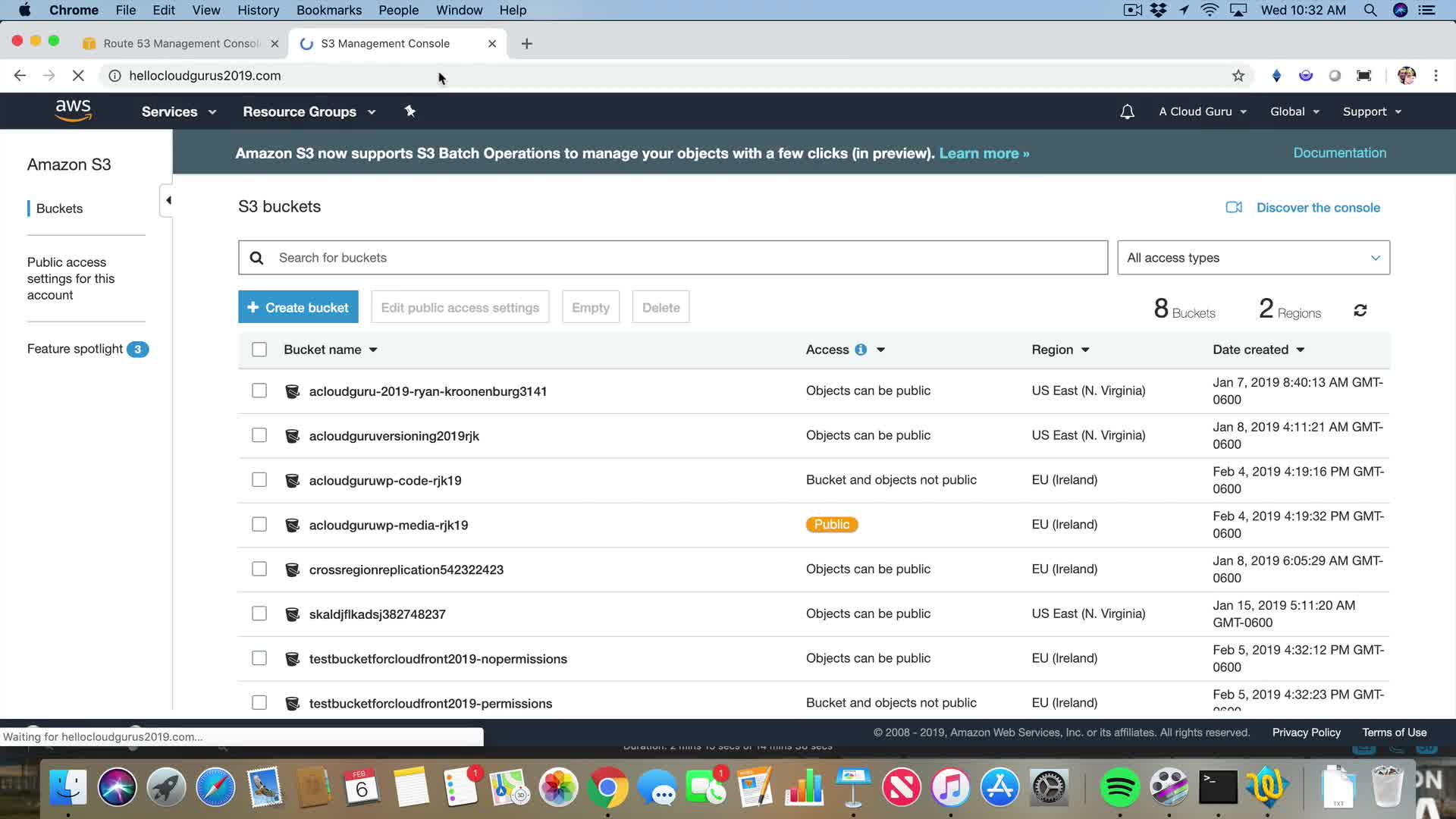
Task: Open the Chrome Bookmarks menu
Action: click(x=328, y=10)
